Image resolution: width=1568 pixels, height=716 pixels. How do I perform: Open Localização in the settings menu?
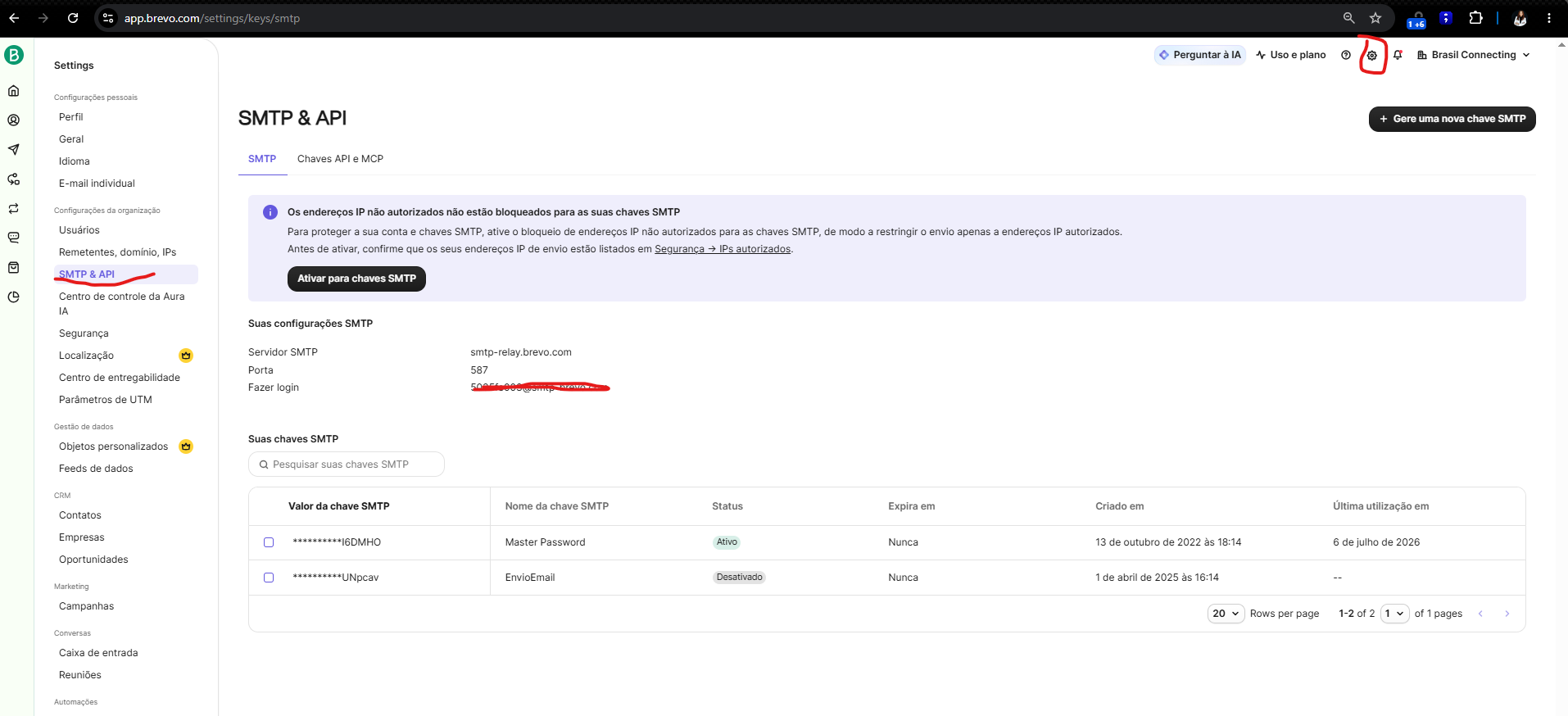(x=87, y=356)
